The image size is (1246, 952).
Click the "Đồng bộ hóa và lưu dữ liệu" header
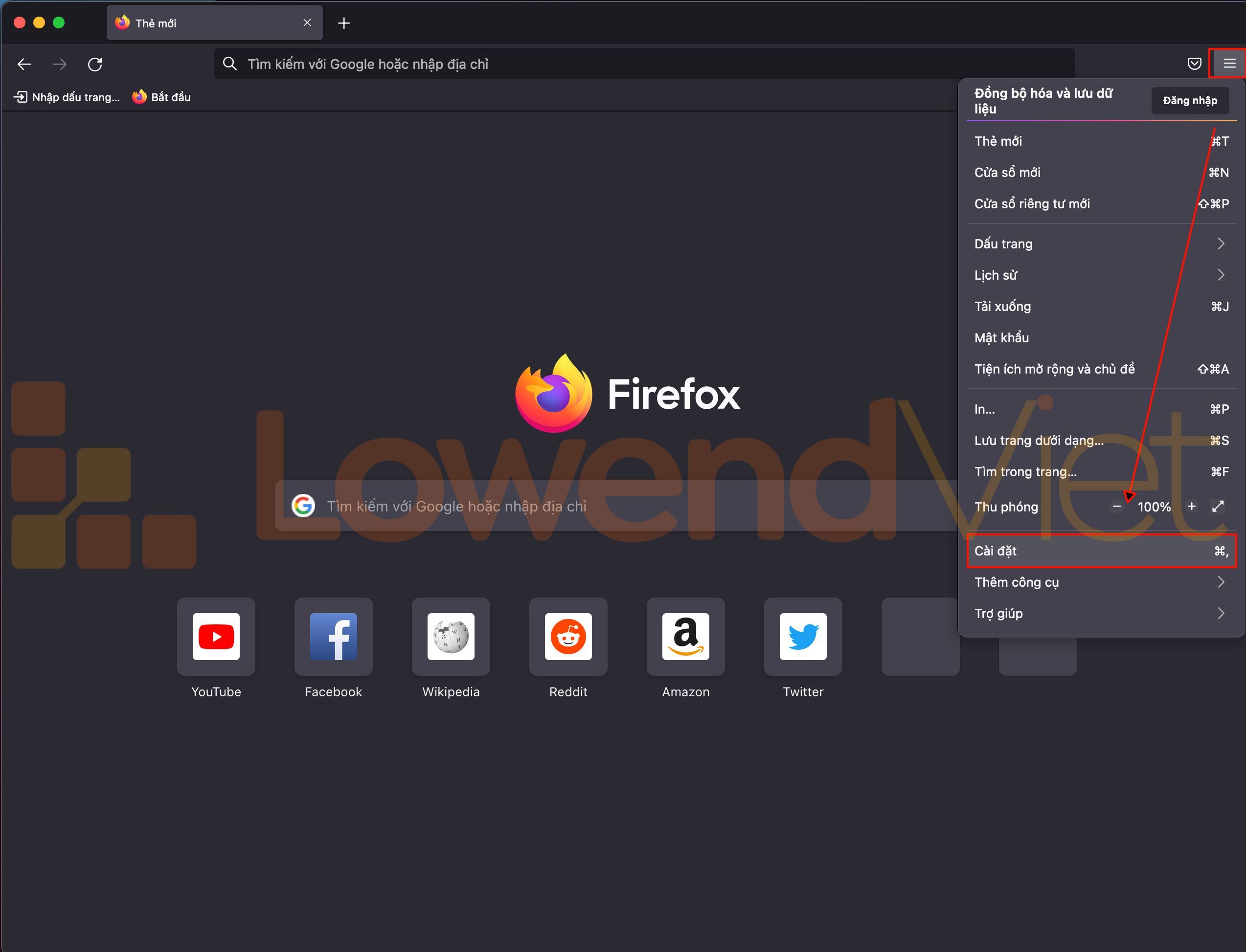(x=1043, y=101)
